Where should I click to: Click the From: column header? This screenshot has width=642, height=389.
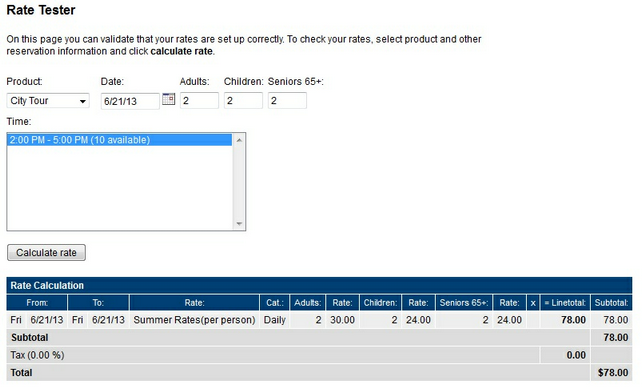37,303
